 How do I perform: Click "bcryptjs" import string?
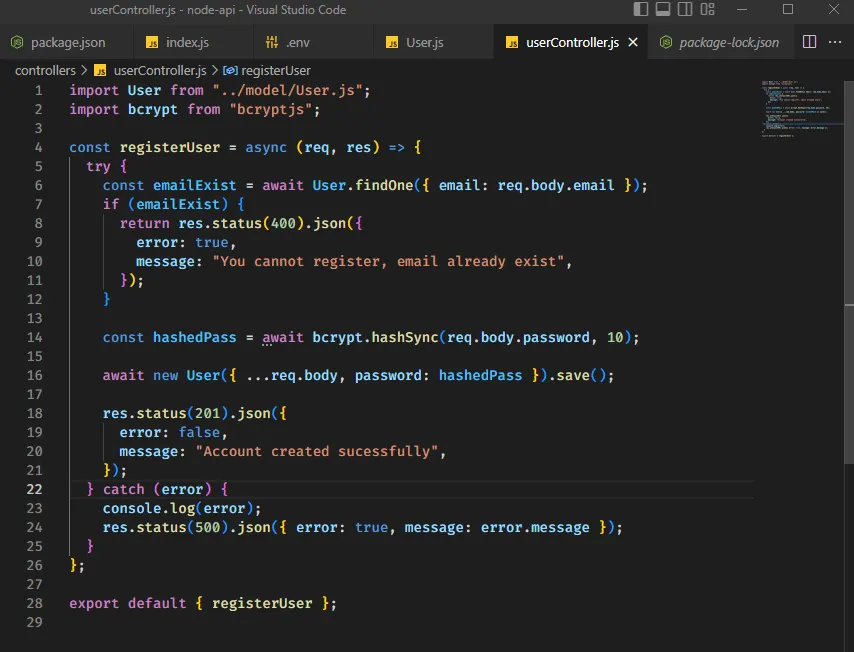pos(271,109)
